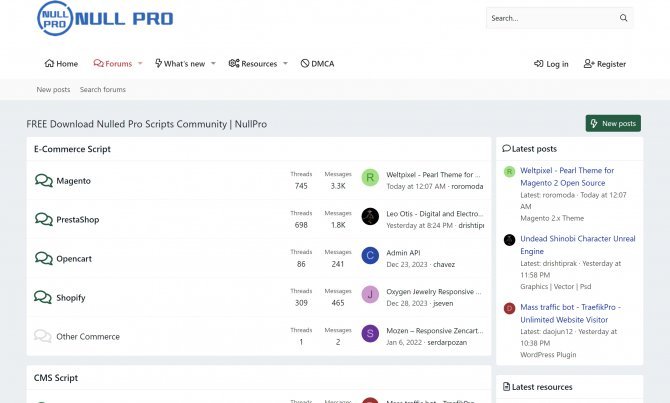The height and width of the screenshot is (403, 670).
Task: Open the Shopify forum
Action: point(71,298)
